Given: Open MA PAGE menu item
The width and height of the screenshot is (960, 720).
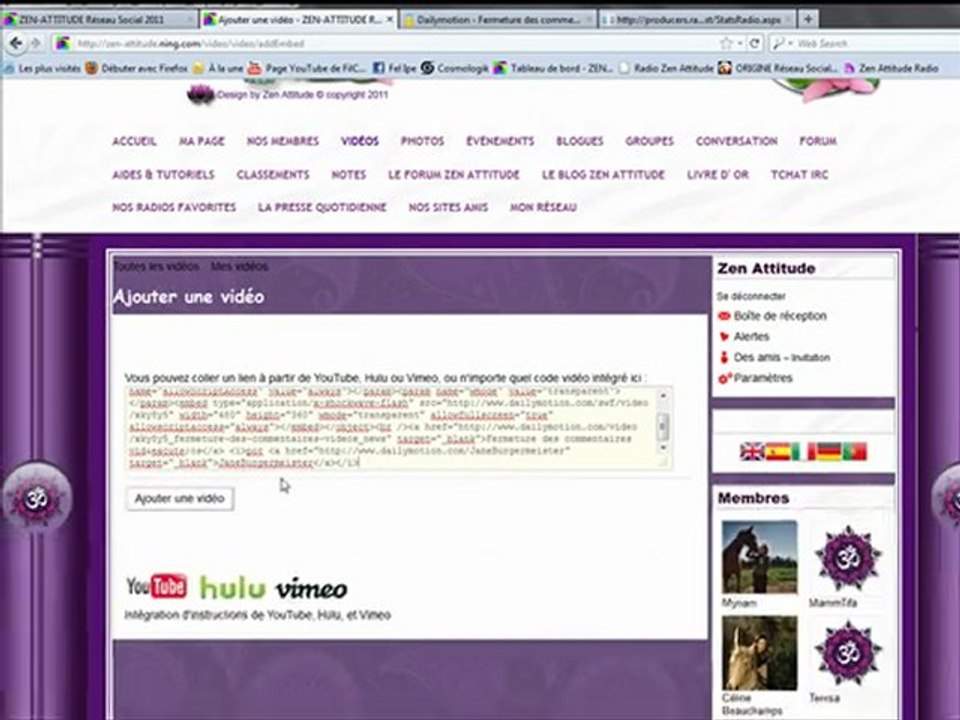Looking at the screenshot, I should tap(201, 141).
